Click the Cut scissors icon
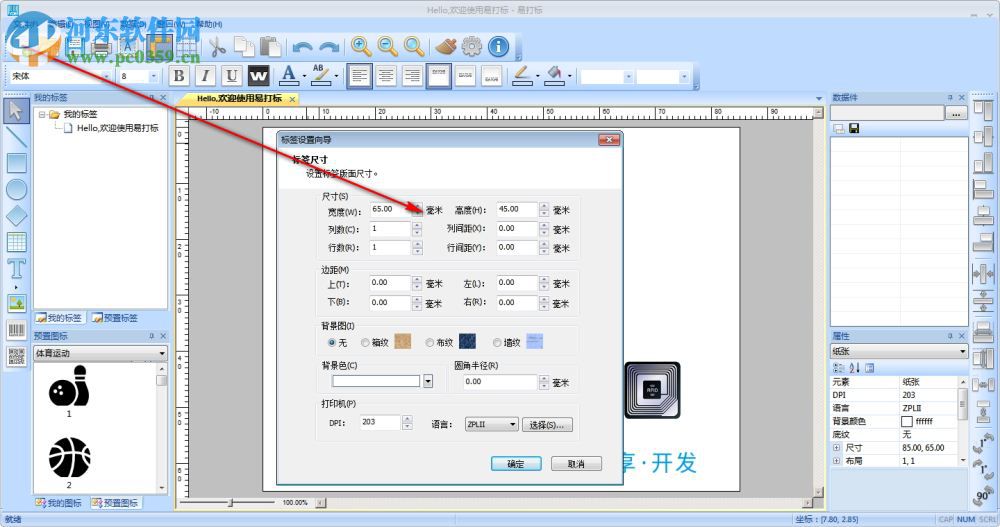This screenshot has height=527, width=1000. pos(217,47)
